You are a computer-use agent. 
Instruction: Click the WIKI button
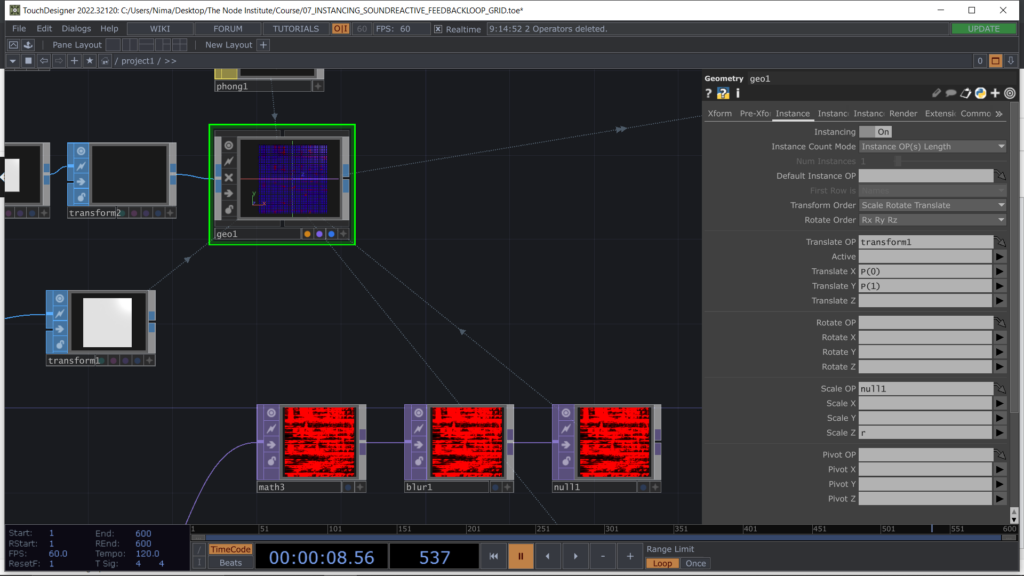pyautogui.click(x=160, y=29)
